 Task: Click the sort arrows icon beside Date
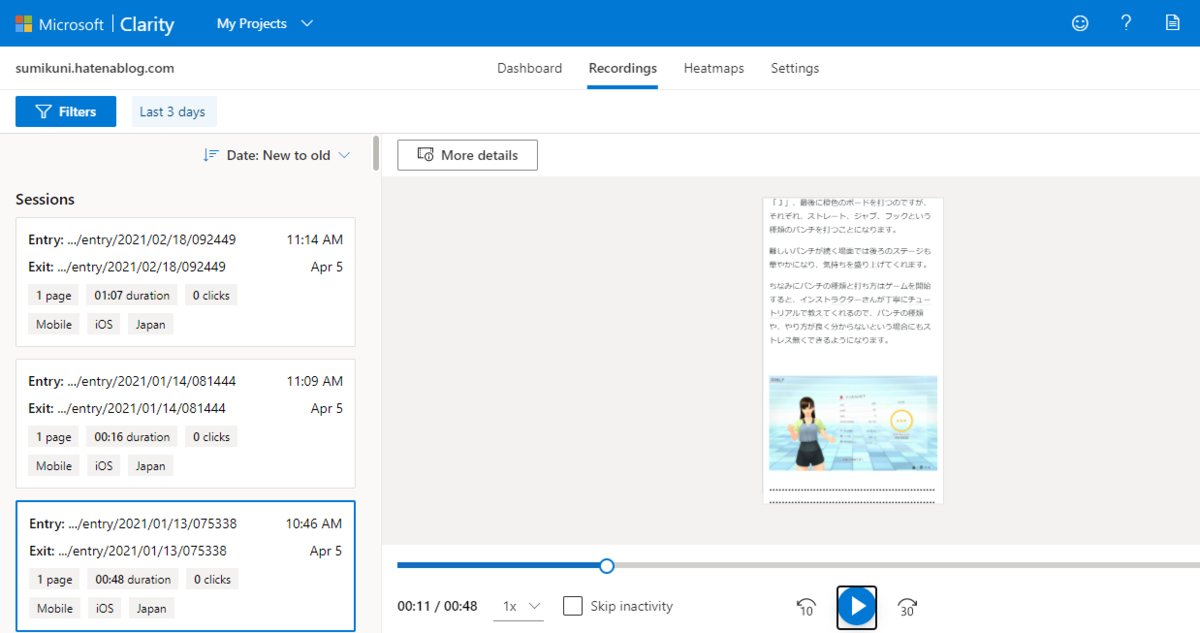(x=212, y=155)
